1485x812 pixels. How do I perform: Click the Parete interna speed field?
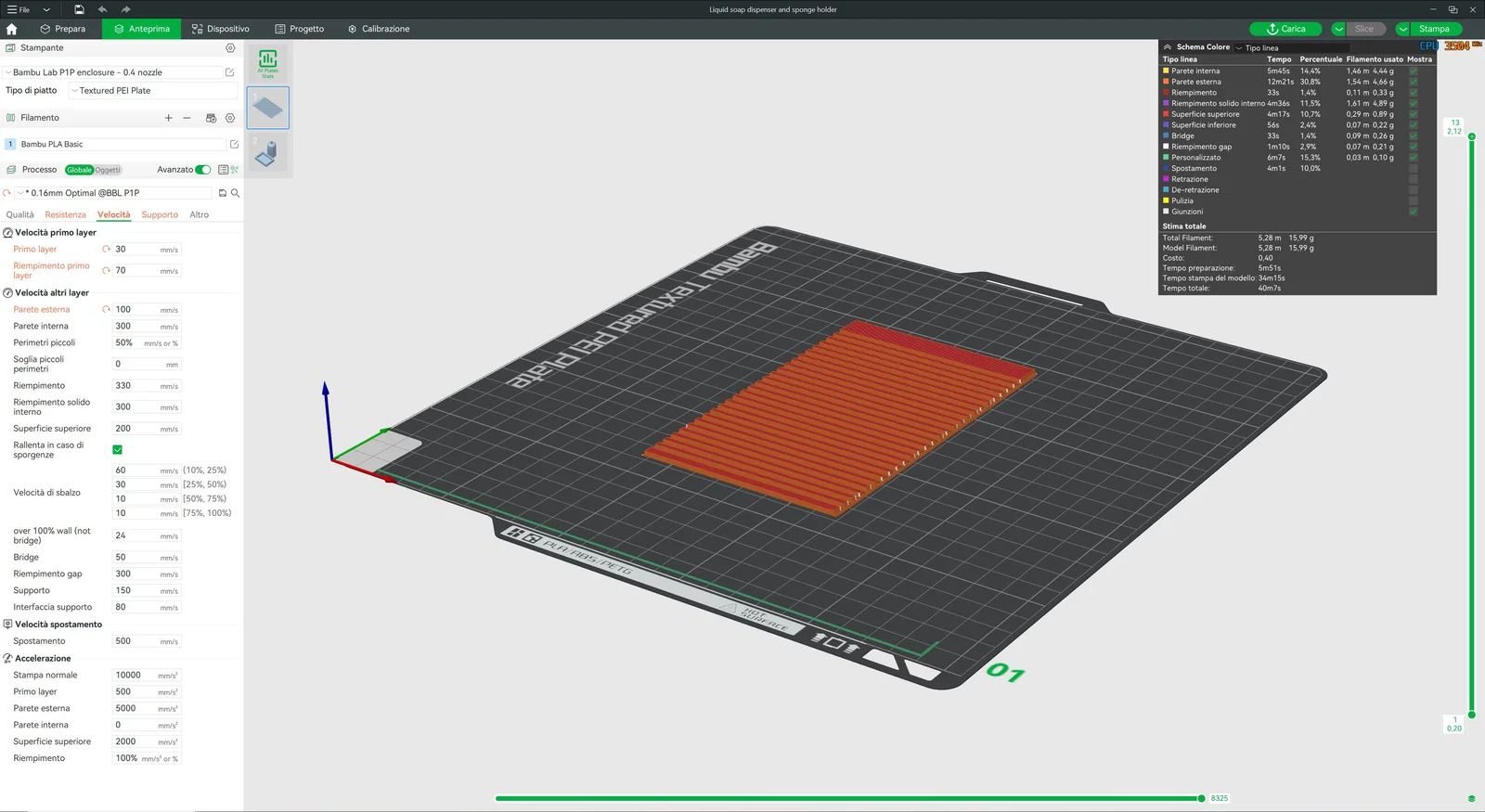tap(146, 327)
